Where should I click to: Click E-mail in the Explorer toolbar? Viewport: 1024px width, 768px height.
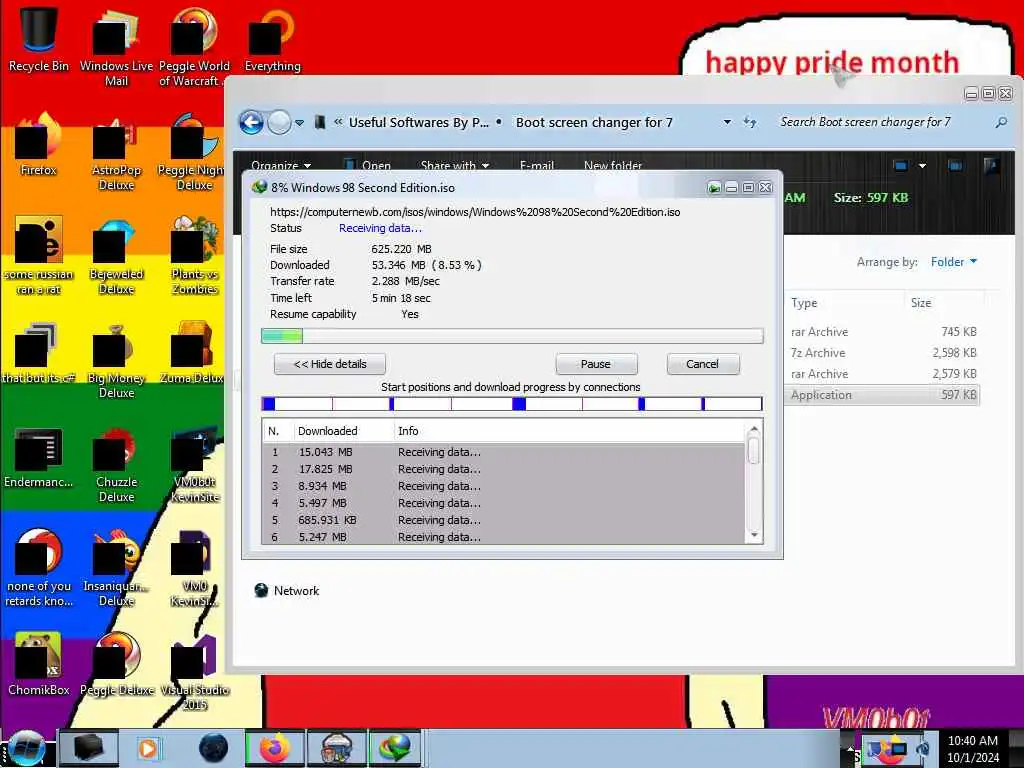(x=536, y=165)
